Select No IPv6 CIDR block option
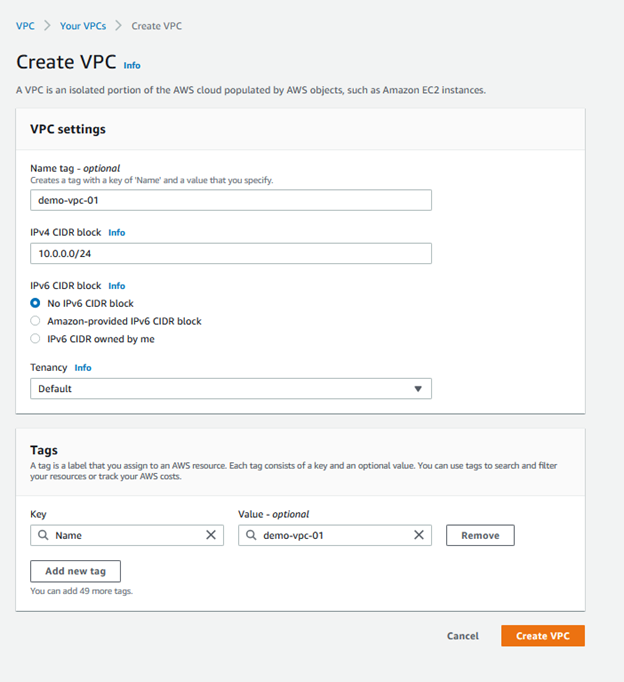This screenshot has width=624, height=682. pyautogui.click(x=35, y=303)
